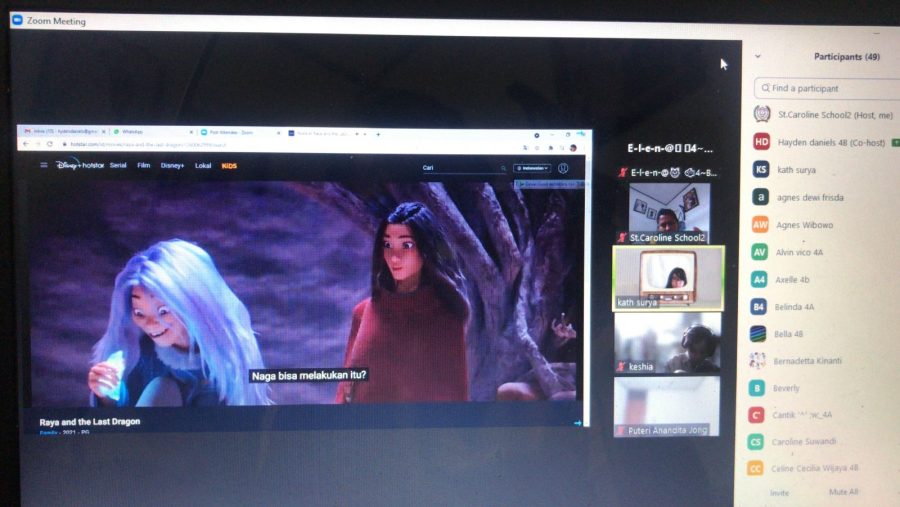This screenshot has width=900, height=507.
Task: Open the Indonesian language dropdown
Action: (532, 168)
